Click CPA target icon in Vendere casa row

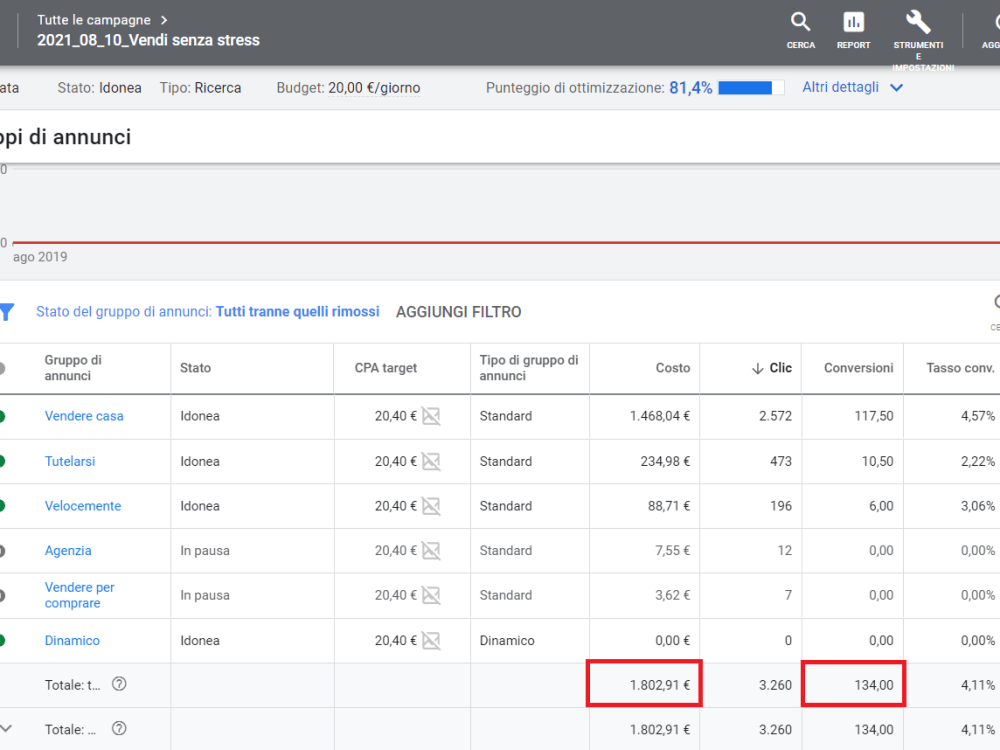(431, 416)
